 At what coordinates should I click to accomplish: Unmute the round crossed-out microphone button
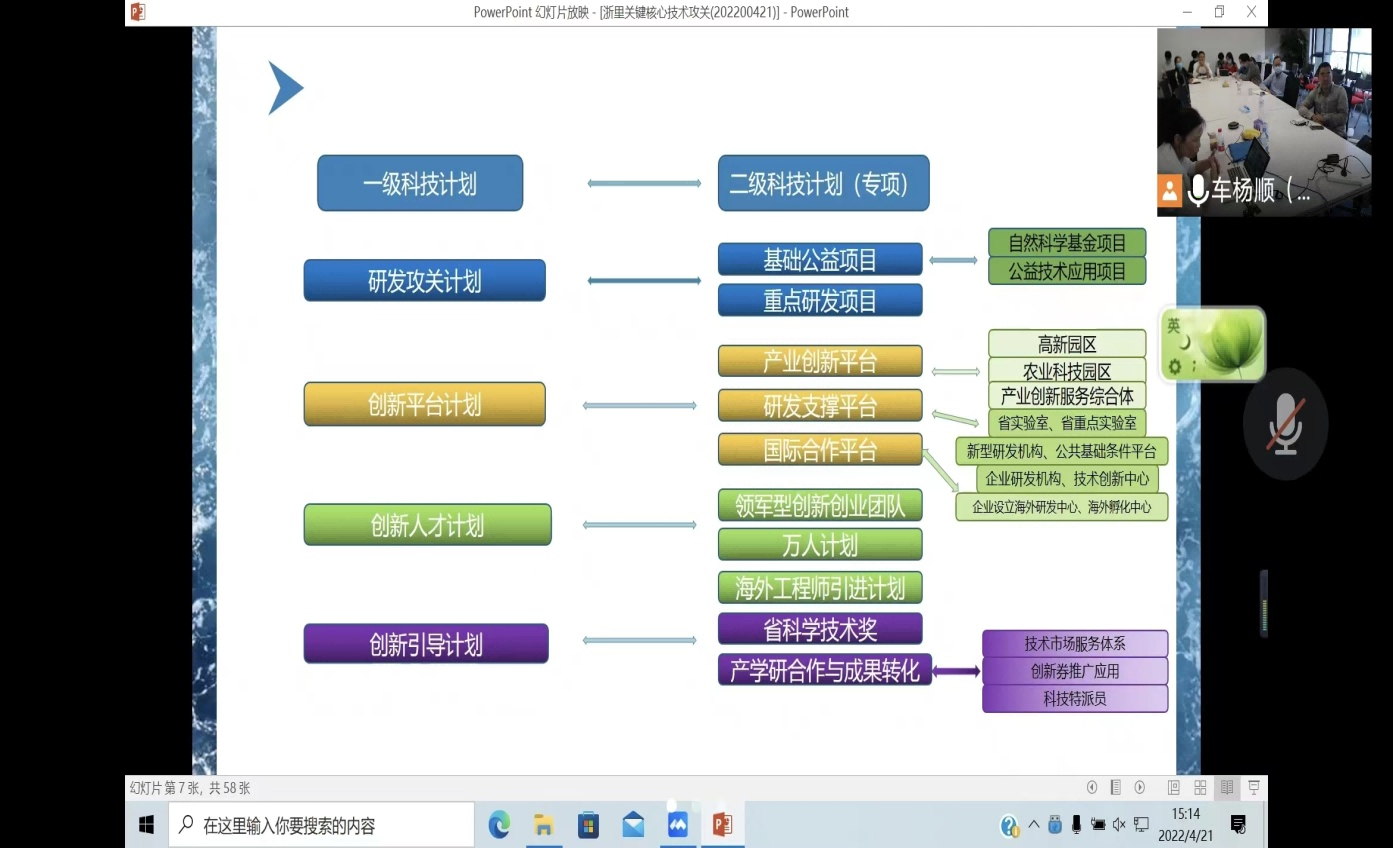(x=1285, y=424)
